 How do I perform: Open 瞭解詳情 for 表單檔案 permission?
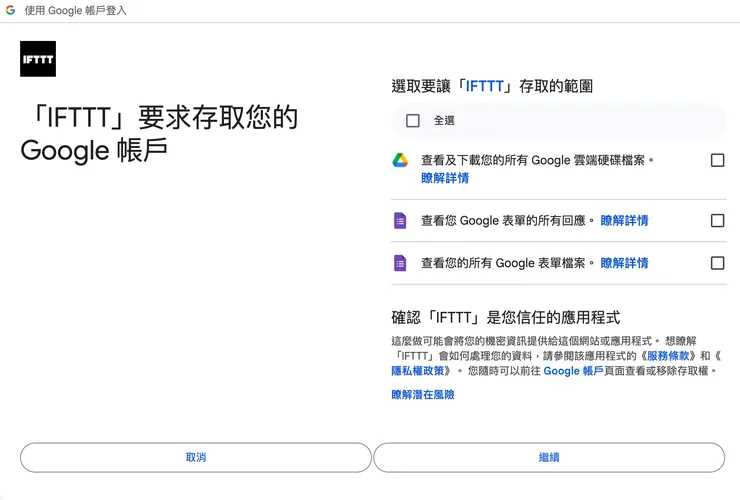pyautogui.click(x=624, y=263)
